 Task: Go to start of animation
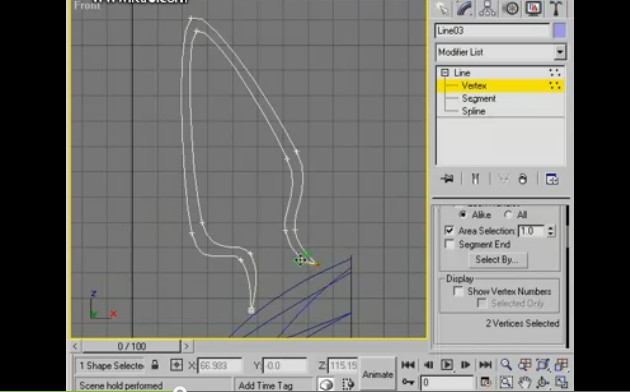[x=408, y=365]
